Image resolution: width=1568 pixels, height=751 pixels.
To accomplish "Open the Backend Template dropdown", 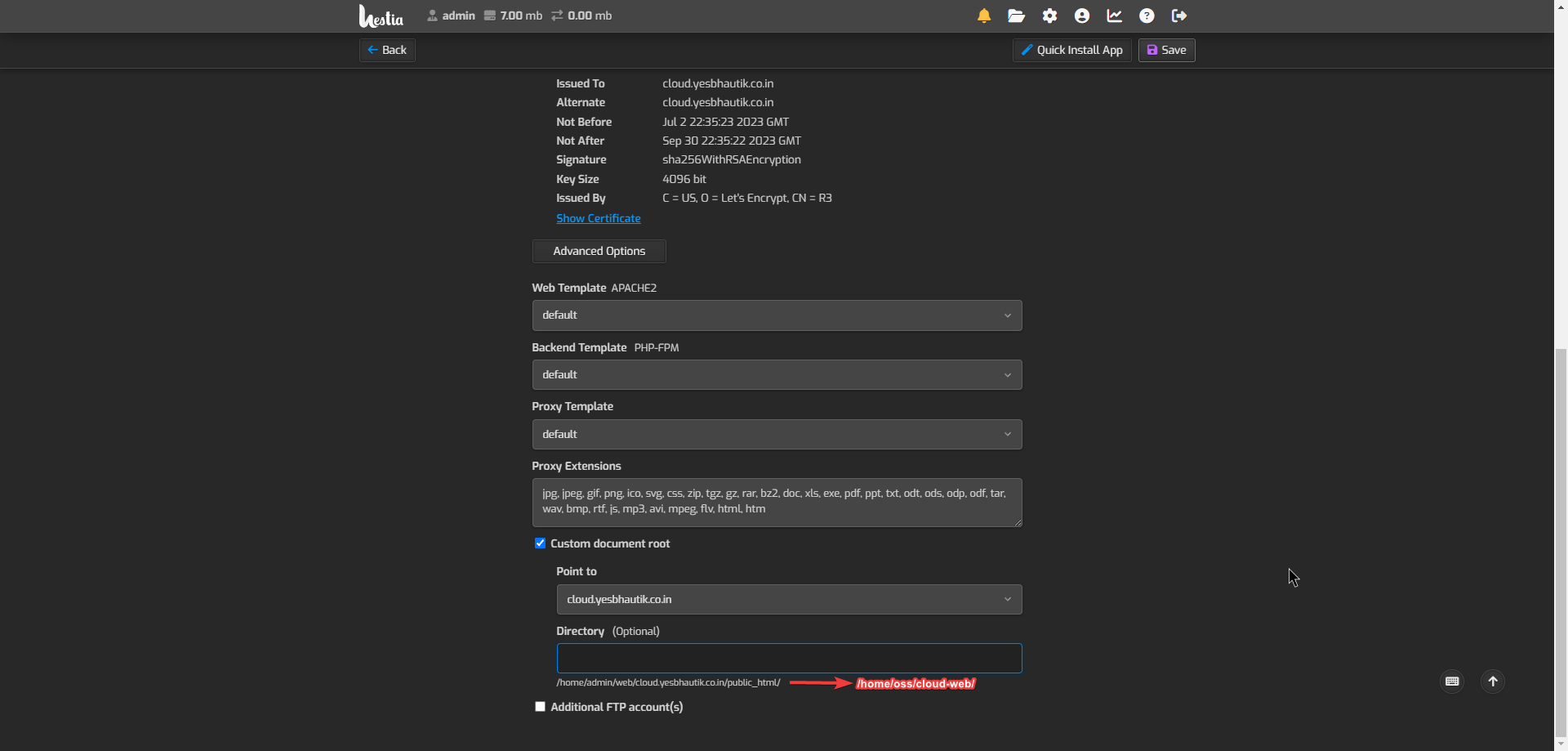I will [x=777, y=375].
